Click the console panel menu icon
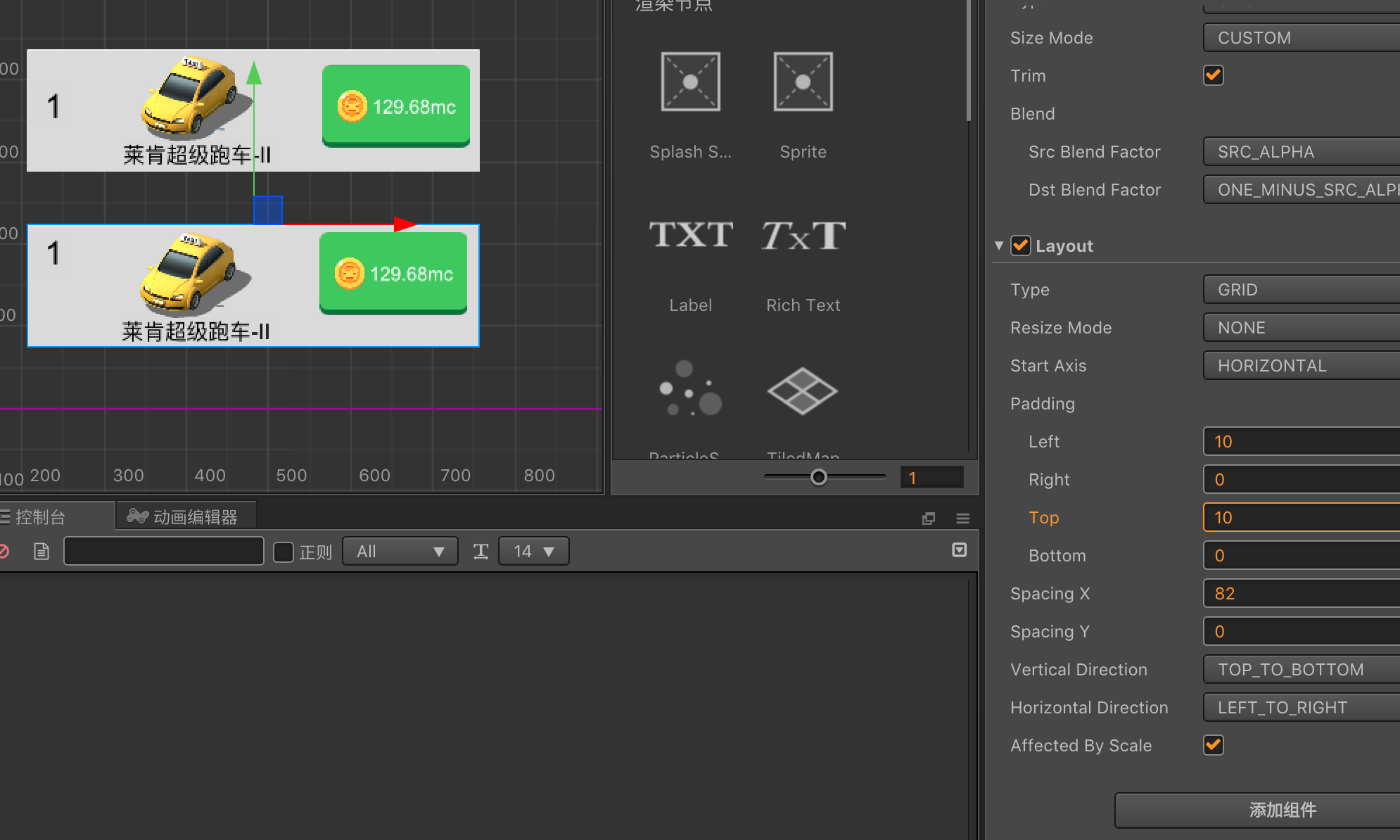 coord(962,518)
